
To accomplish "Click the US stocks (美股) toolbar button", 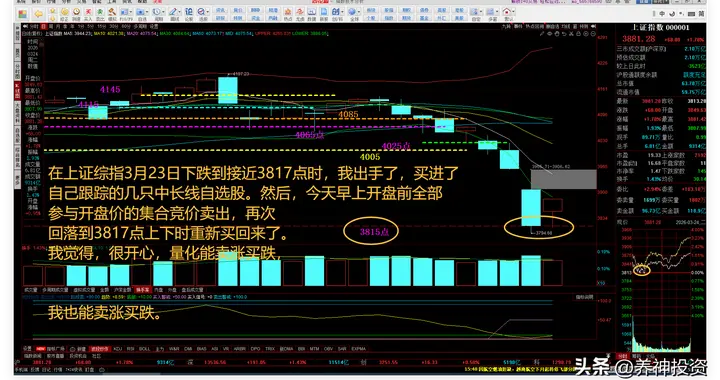I will (459, 18).
